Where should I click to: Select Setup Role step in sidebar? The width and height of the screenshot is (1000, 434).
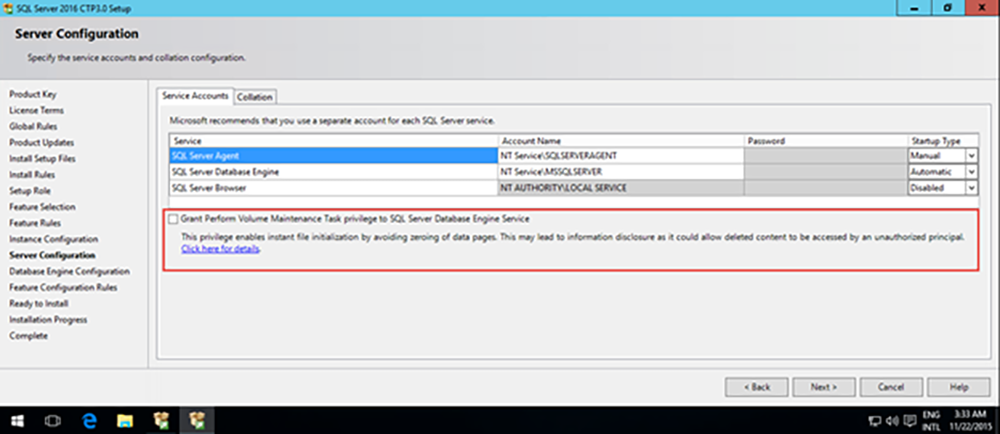coord(30,191)
